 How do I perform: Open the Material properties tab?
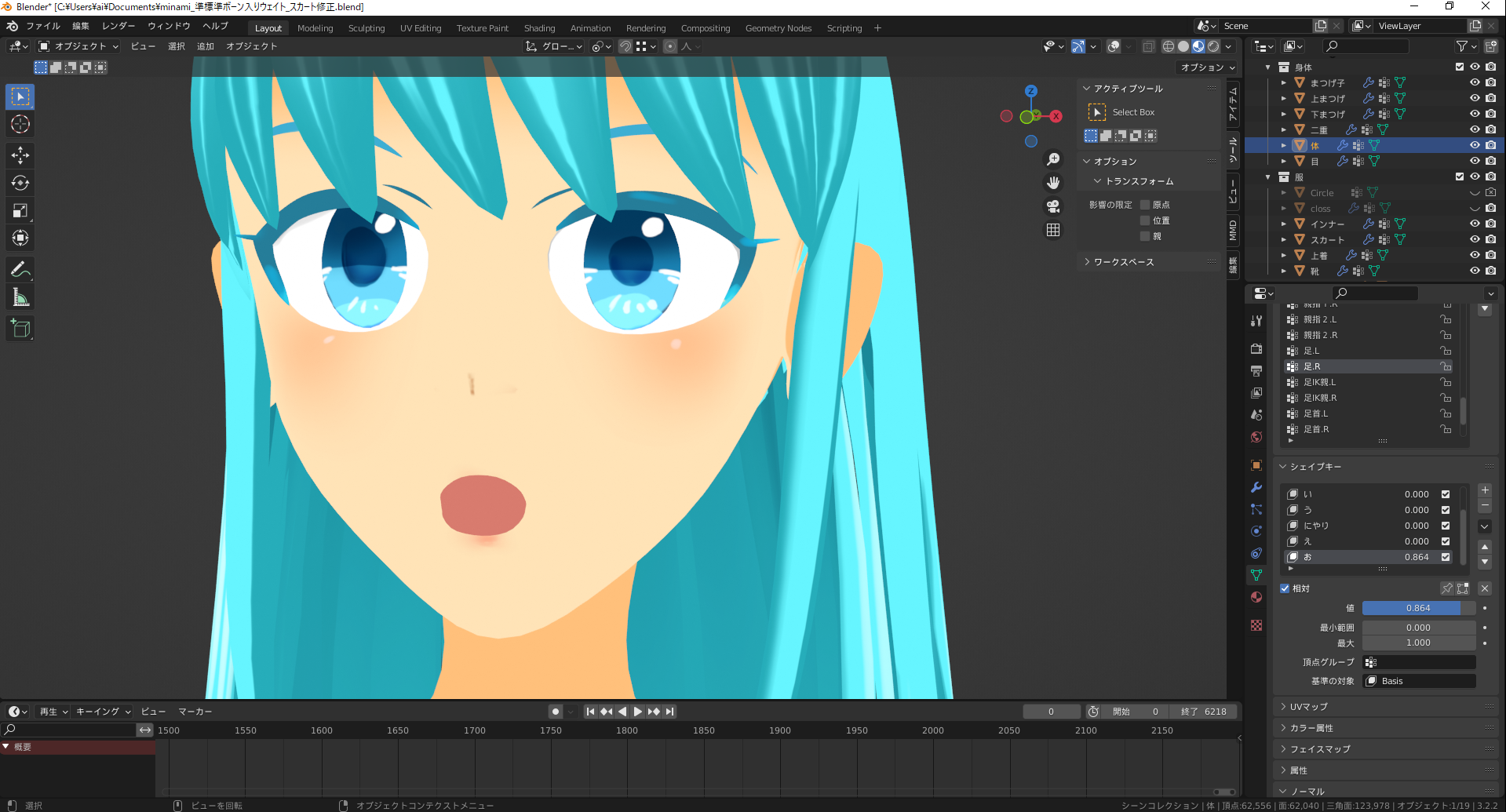point(1256,597)
